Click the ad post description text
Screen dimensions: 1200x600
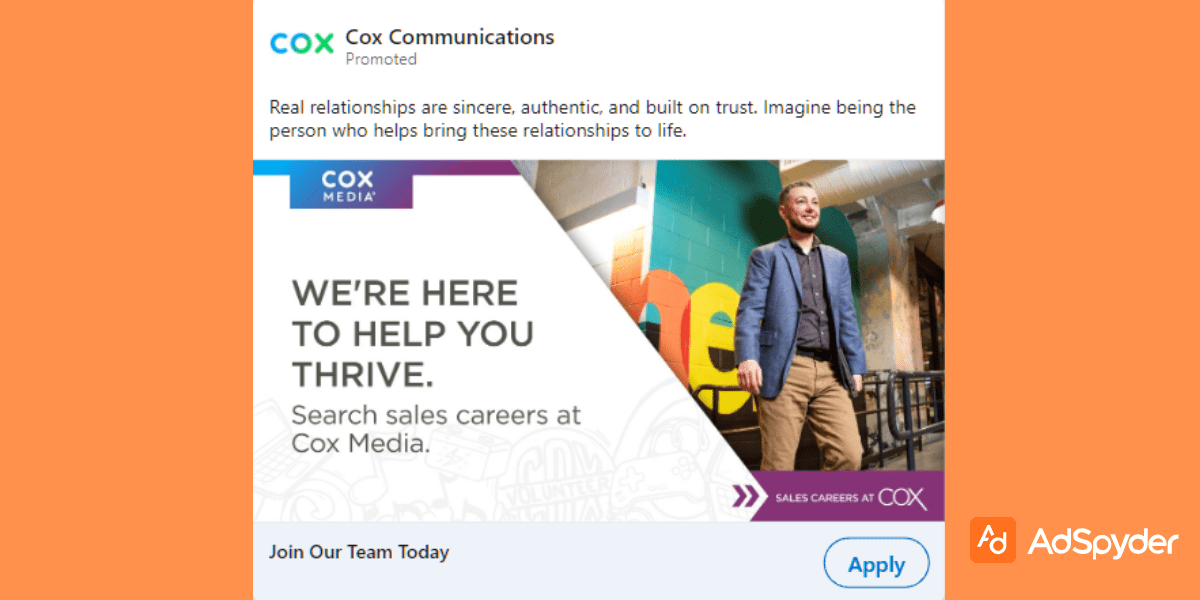pos(592,119)
